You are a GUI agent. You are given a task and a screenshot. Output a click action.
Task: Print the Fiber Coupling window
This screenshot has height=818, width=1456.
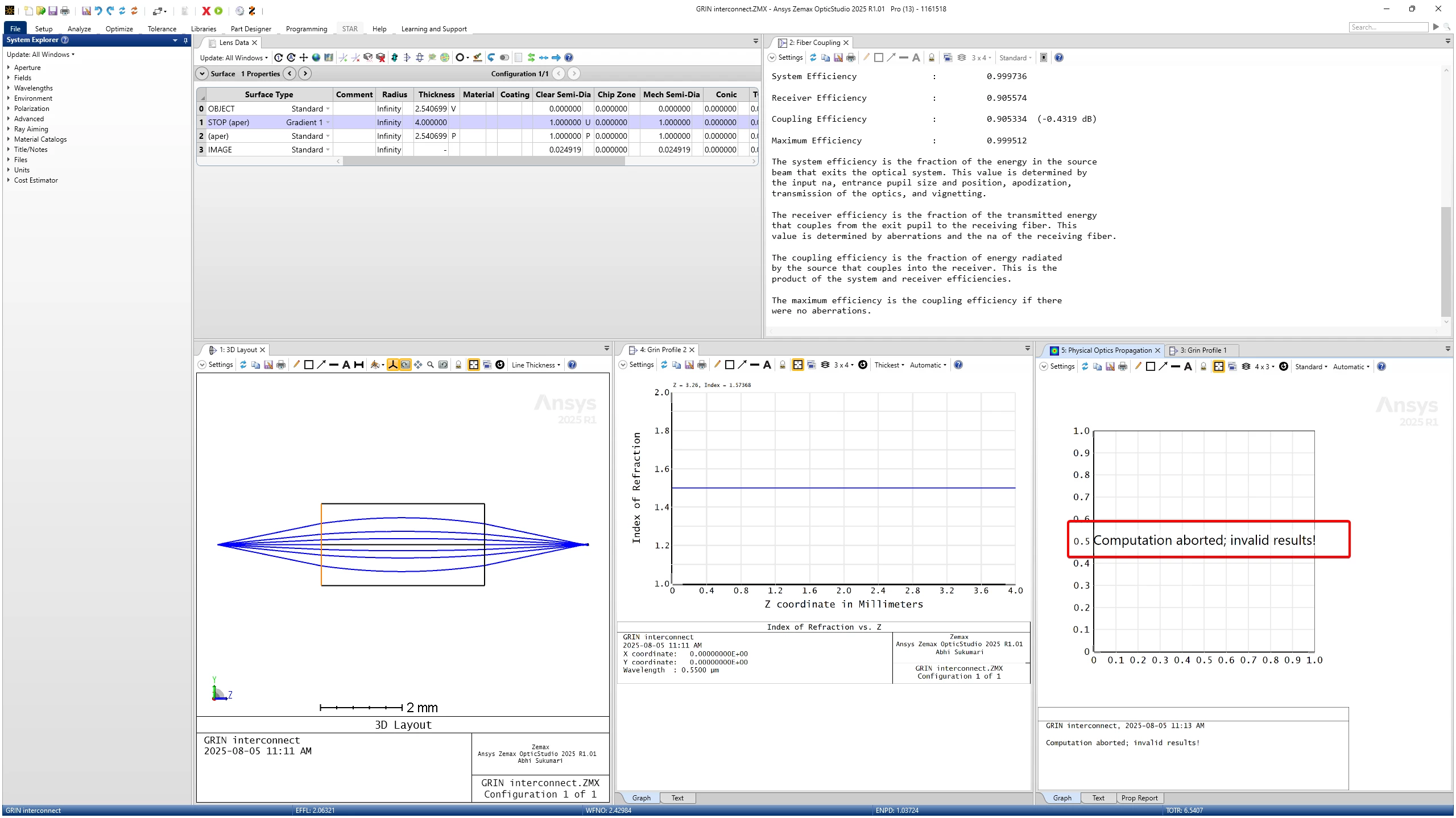pos(851,57)
